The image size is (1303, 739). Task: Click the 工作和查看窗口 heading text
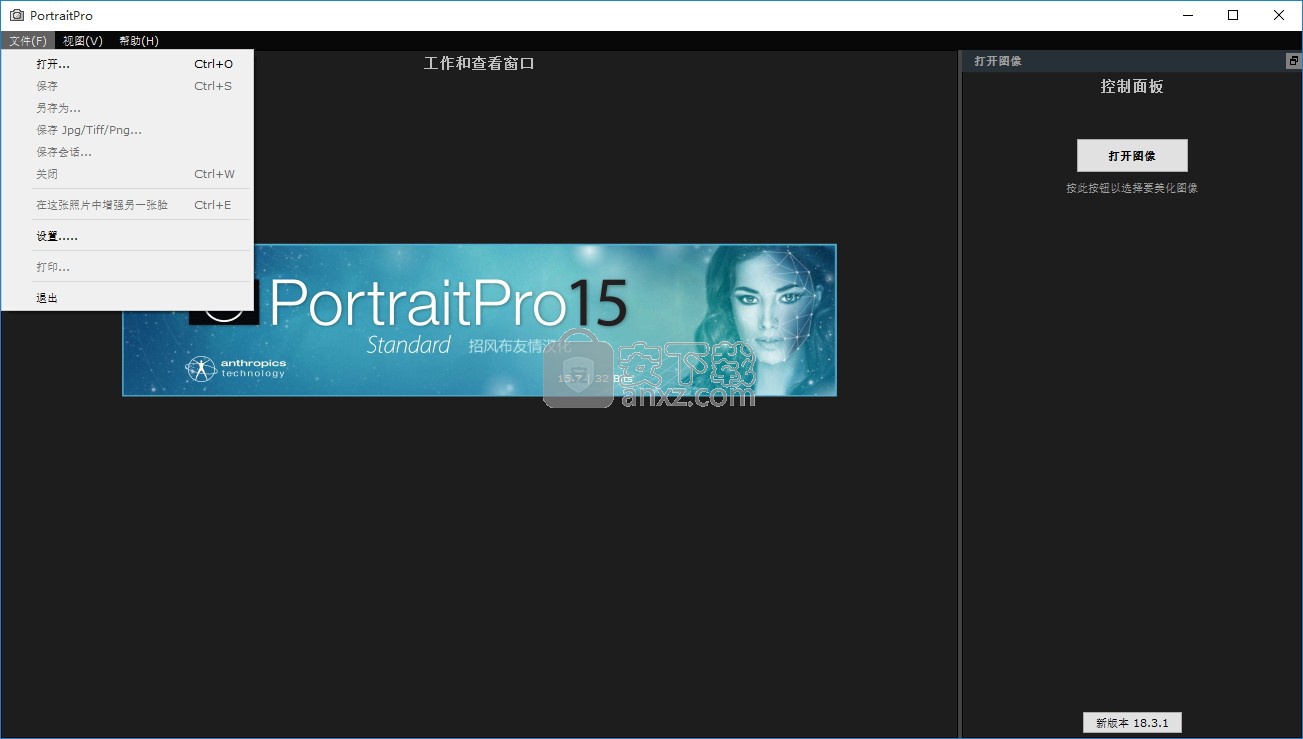(479, 63)
